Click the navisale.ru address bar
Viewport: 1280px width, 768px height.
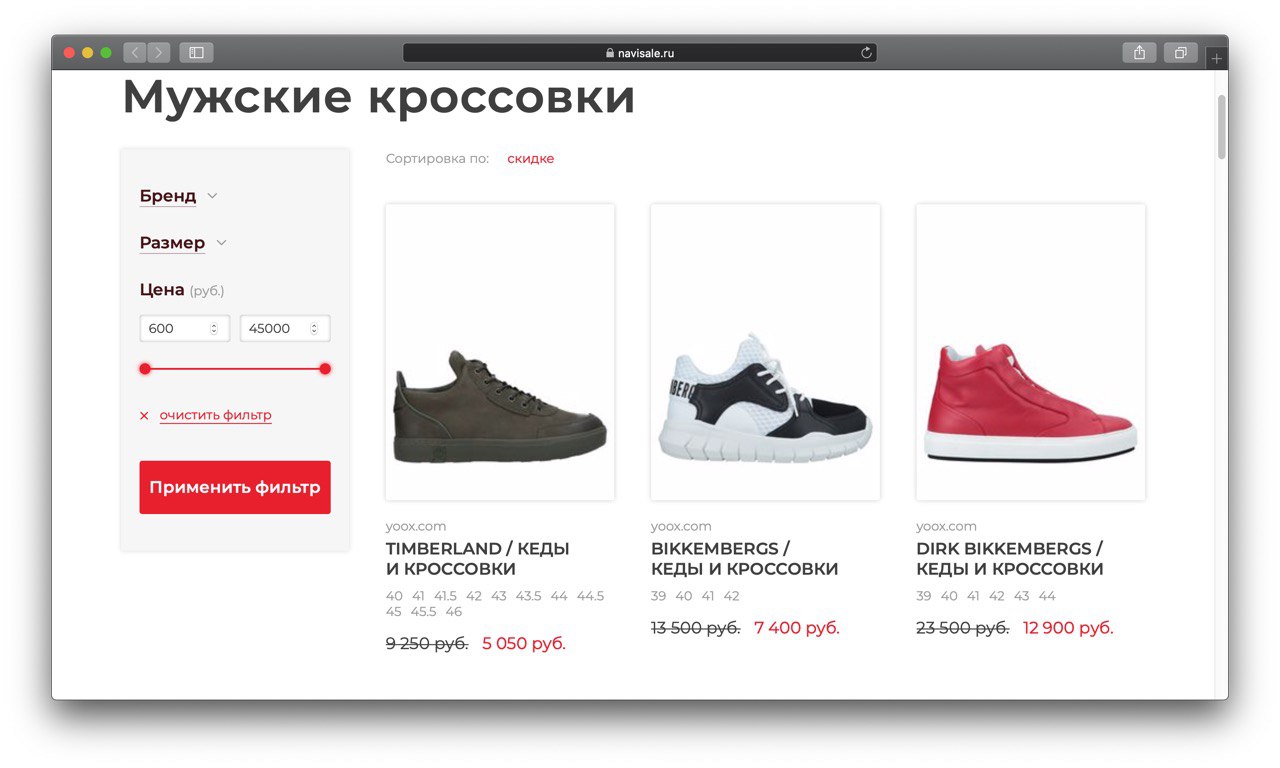click(x=640, y=53)
